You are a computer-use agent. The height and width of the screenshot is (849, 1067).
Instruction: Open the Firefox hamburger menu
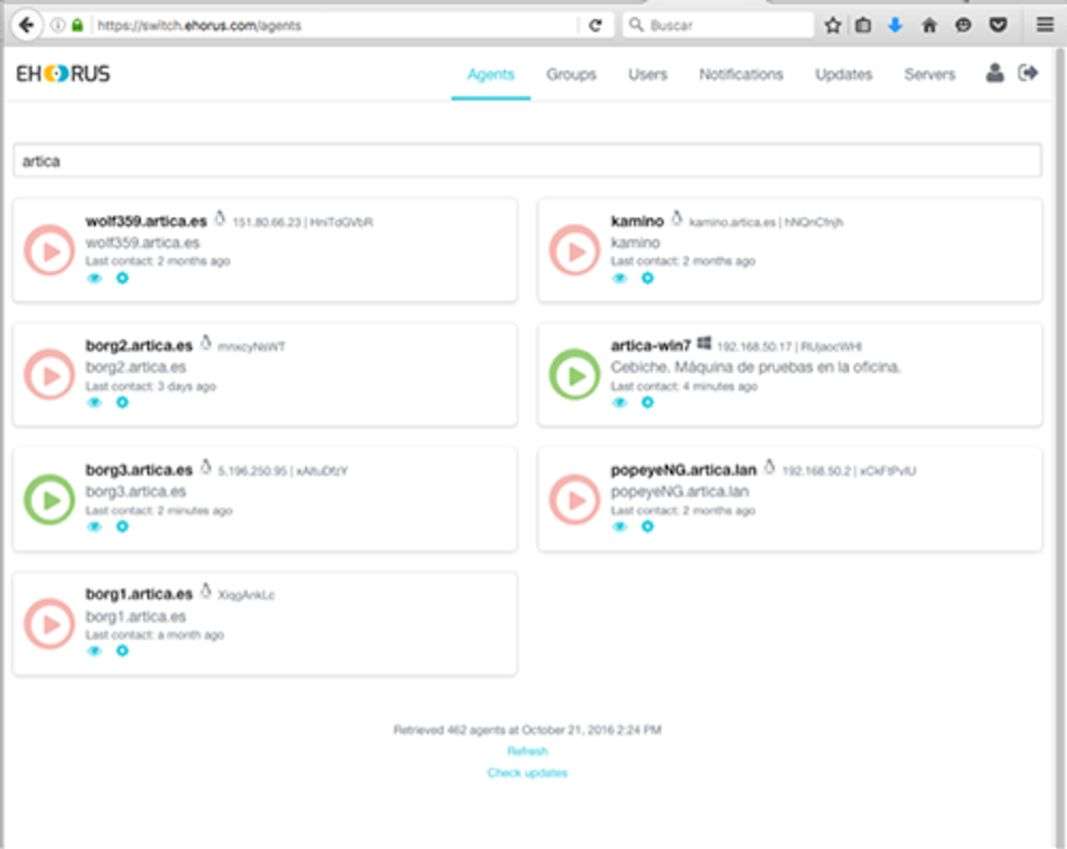coord(1045,25)
